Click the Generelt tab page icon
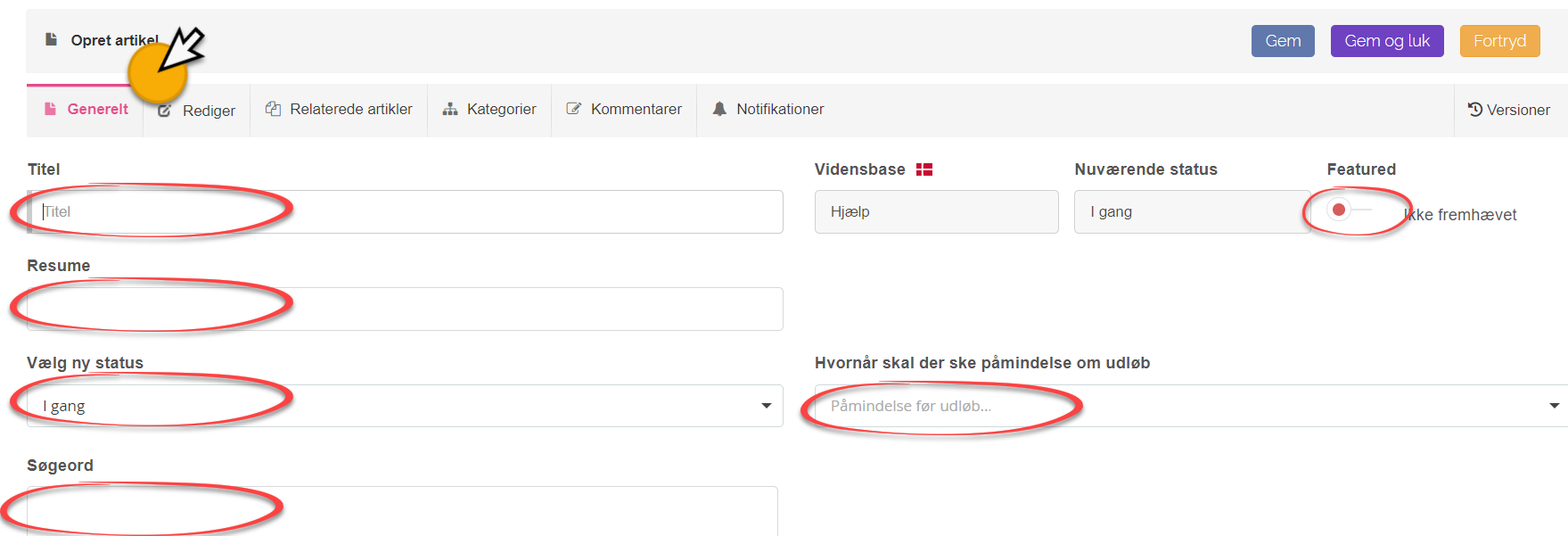The height and width of the screenshot is (536, 1568). click(51, 109)
